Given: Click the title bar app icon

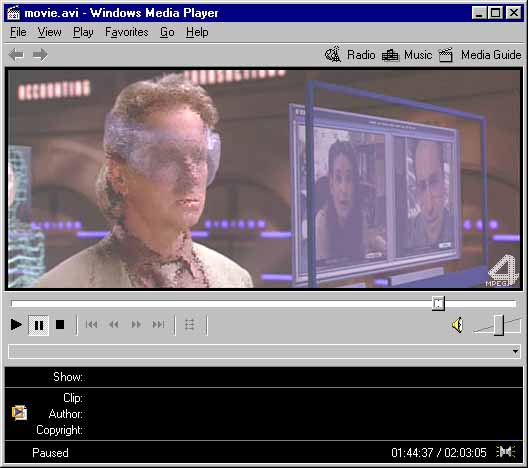Looking at the screenshot, I should point(13,13).
